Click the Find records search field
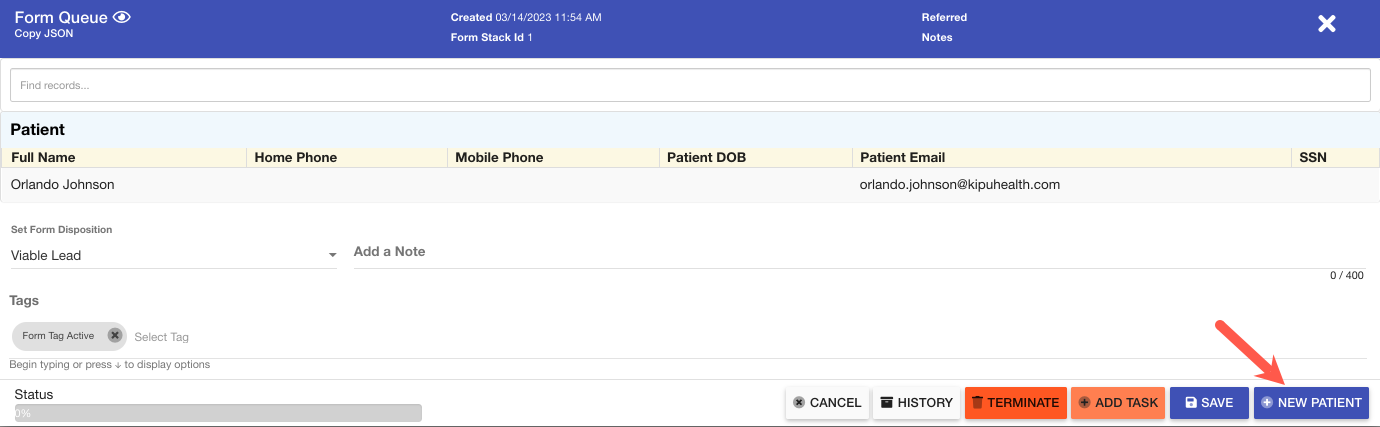Image resolution: width=1380 pixels, height=427 pixels. click(690, 85)
